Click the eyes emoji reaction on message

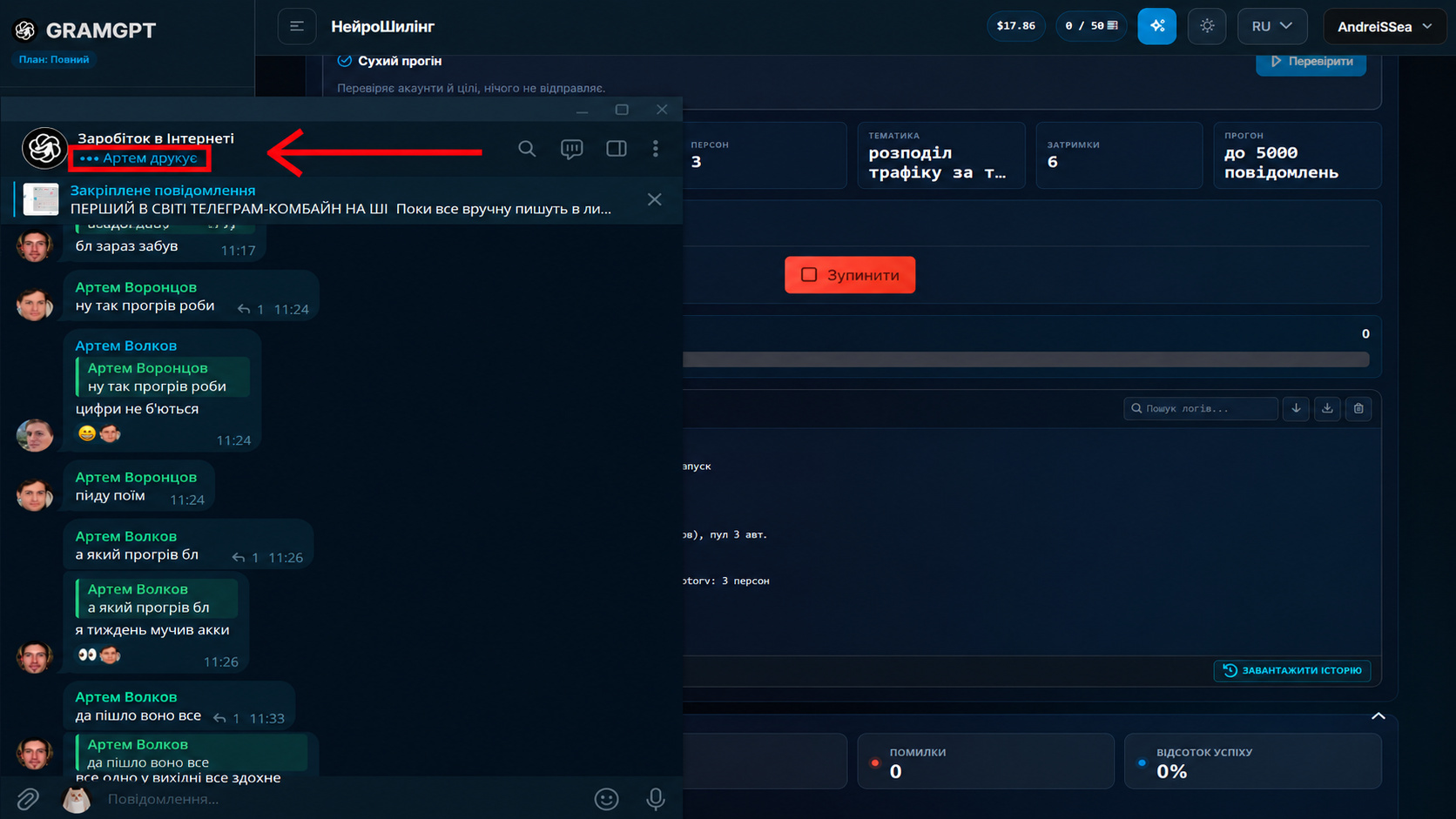pyautogui.click(x=87, y=655)
